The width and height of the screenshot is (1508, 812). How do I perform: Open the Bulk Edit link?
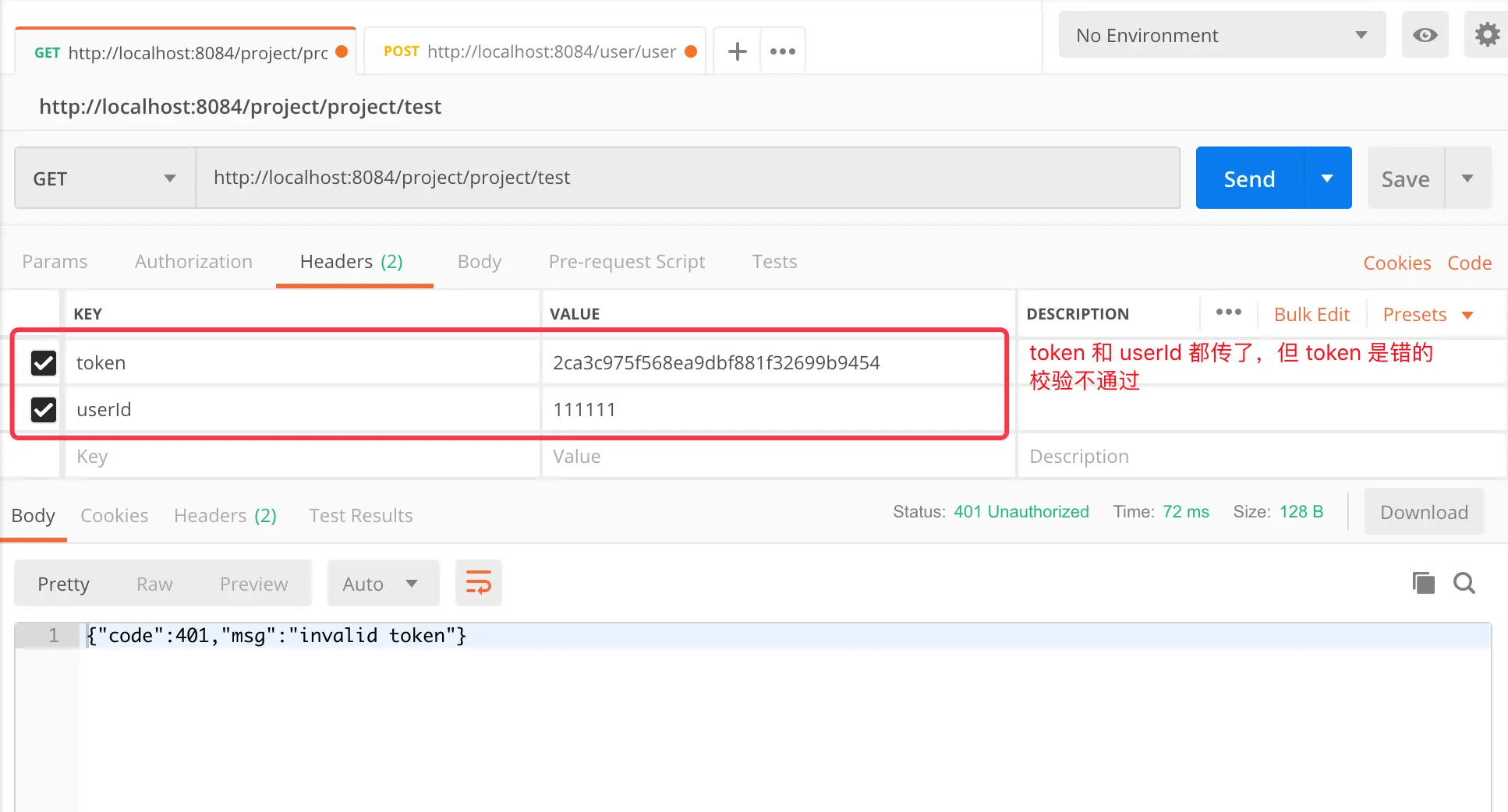tap(1311, 315)
